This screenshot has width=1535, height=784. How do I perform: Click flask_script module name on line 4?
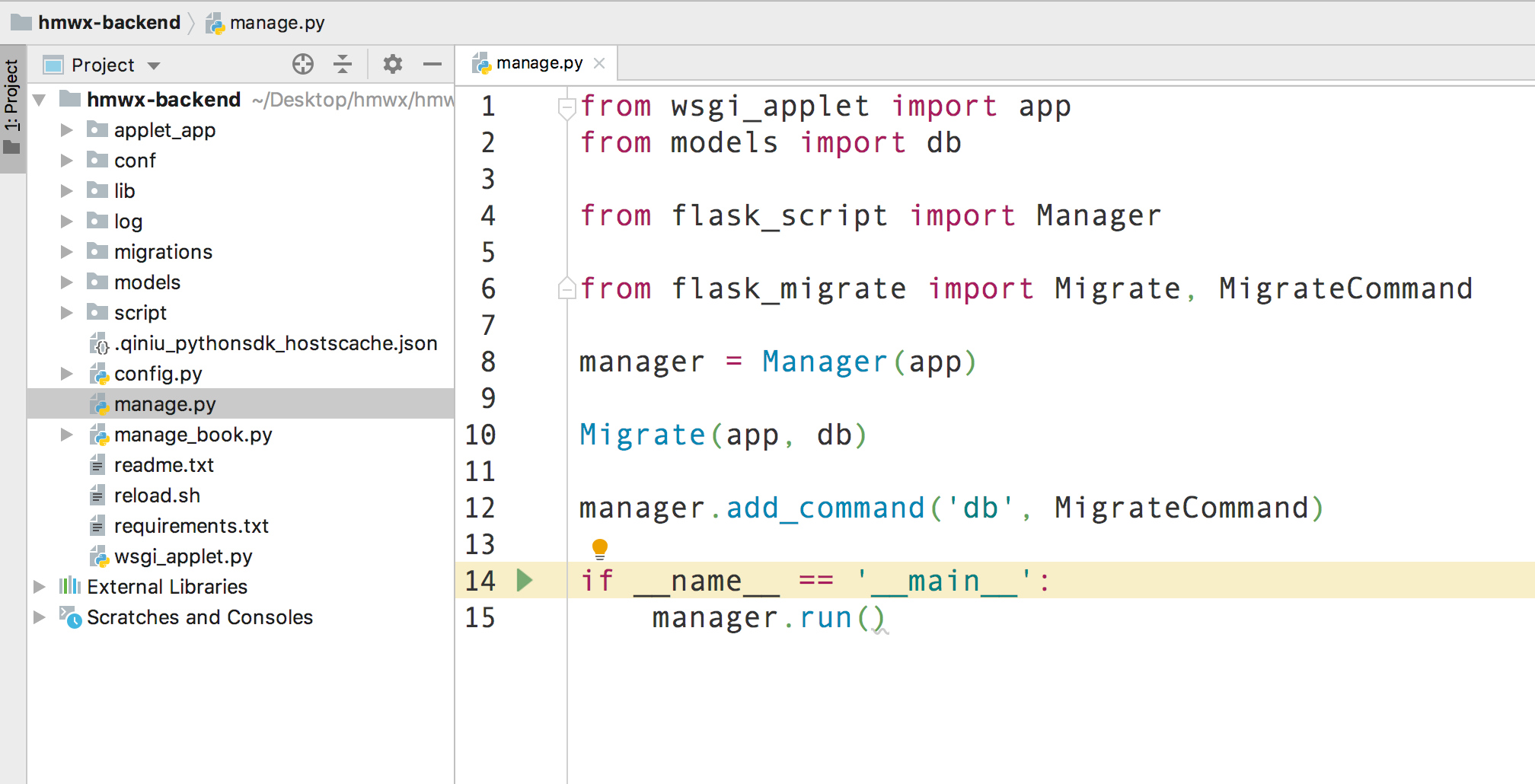[779, 215]
